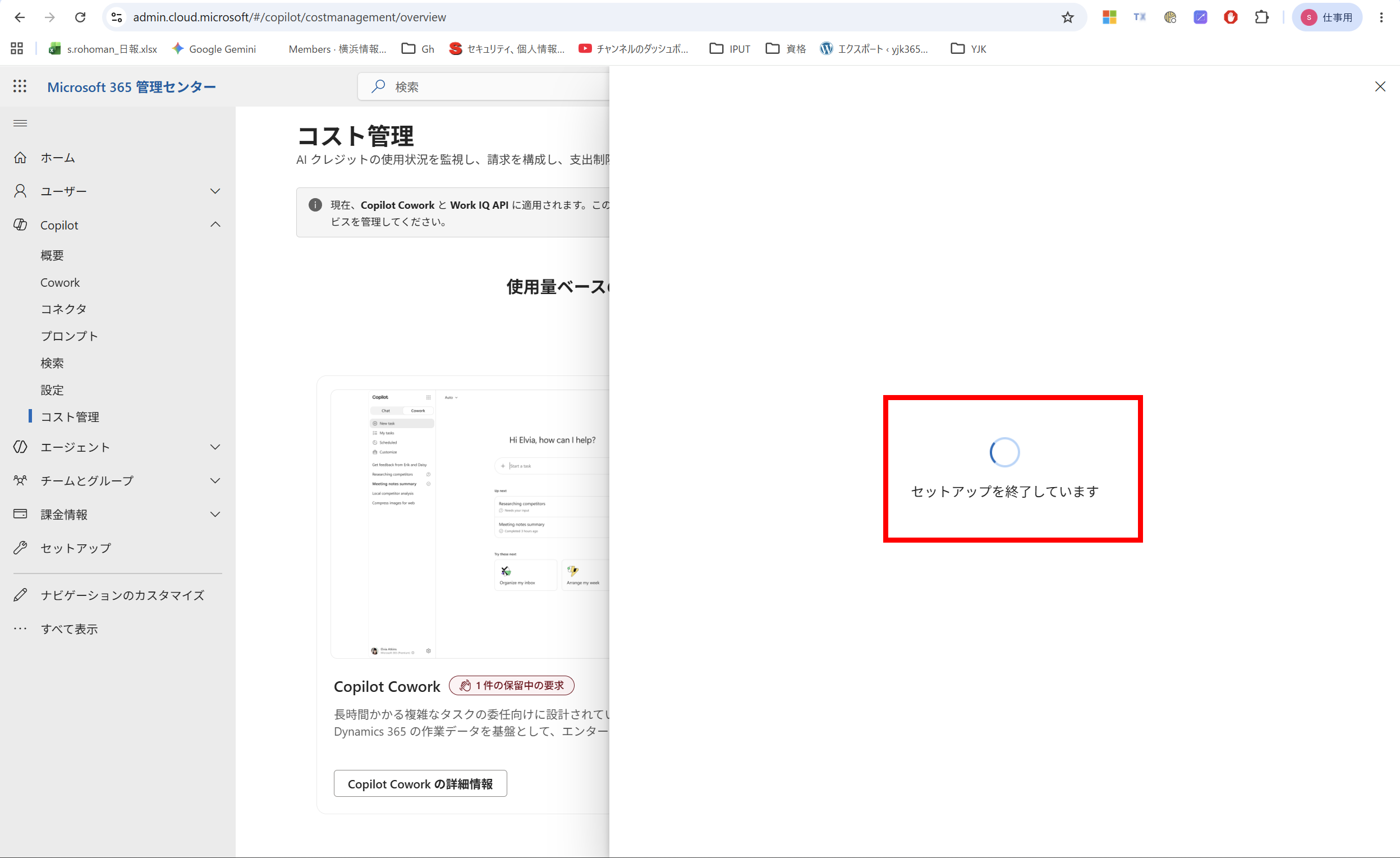The width and height of the screenshot is (1400, 858).
Task: Open the Extensions puzzle piece menu
Action: tap(1261, 17)
